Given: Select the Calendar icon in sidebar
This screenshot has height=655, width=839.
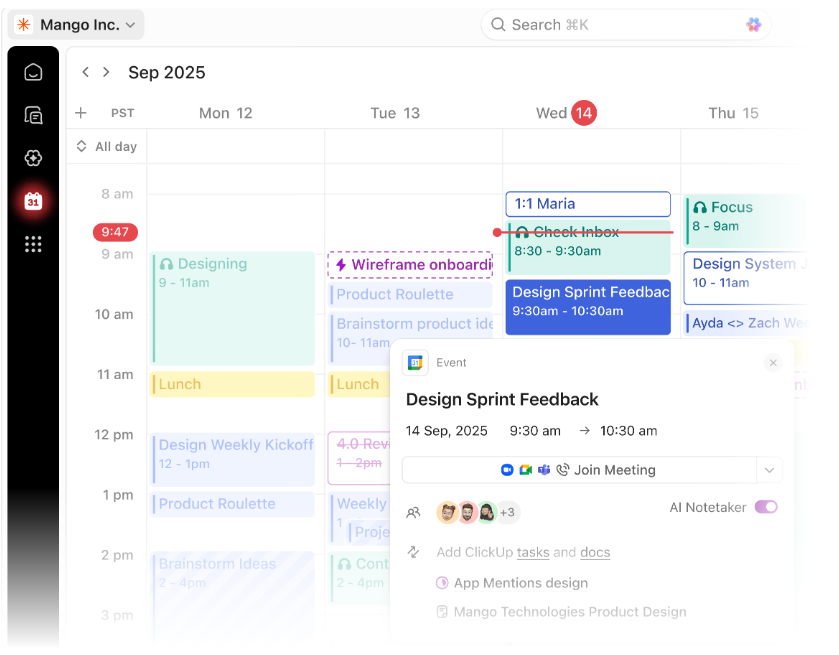Looking at the screenshot, I should tap(33, 201).
